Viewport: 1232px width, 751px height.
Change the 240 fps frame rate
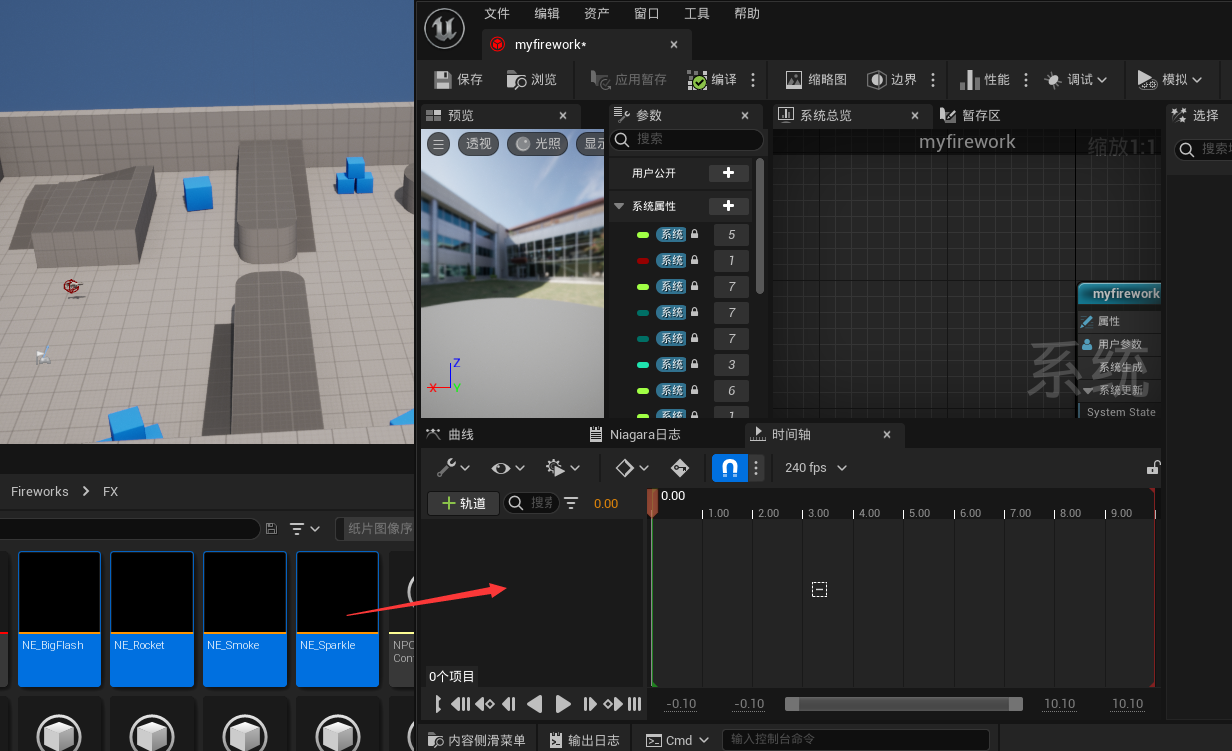tap(815, 467)
